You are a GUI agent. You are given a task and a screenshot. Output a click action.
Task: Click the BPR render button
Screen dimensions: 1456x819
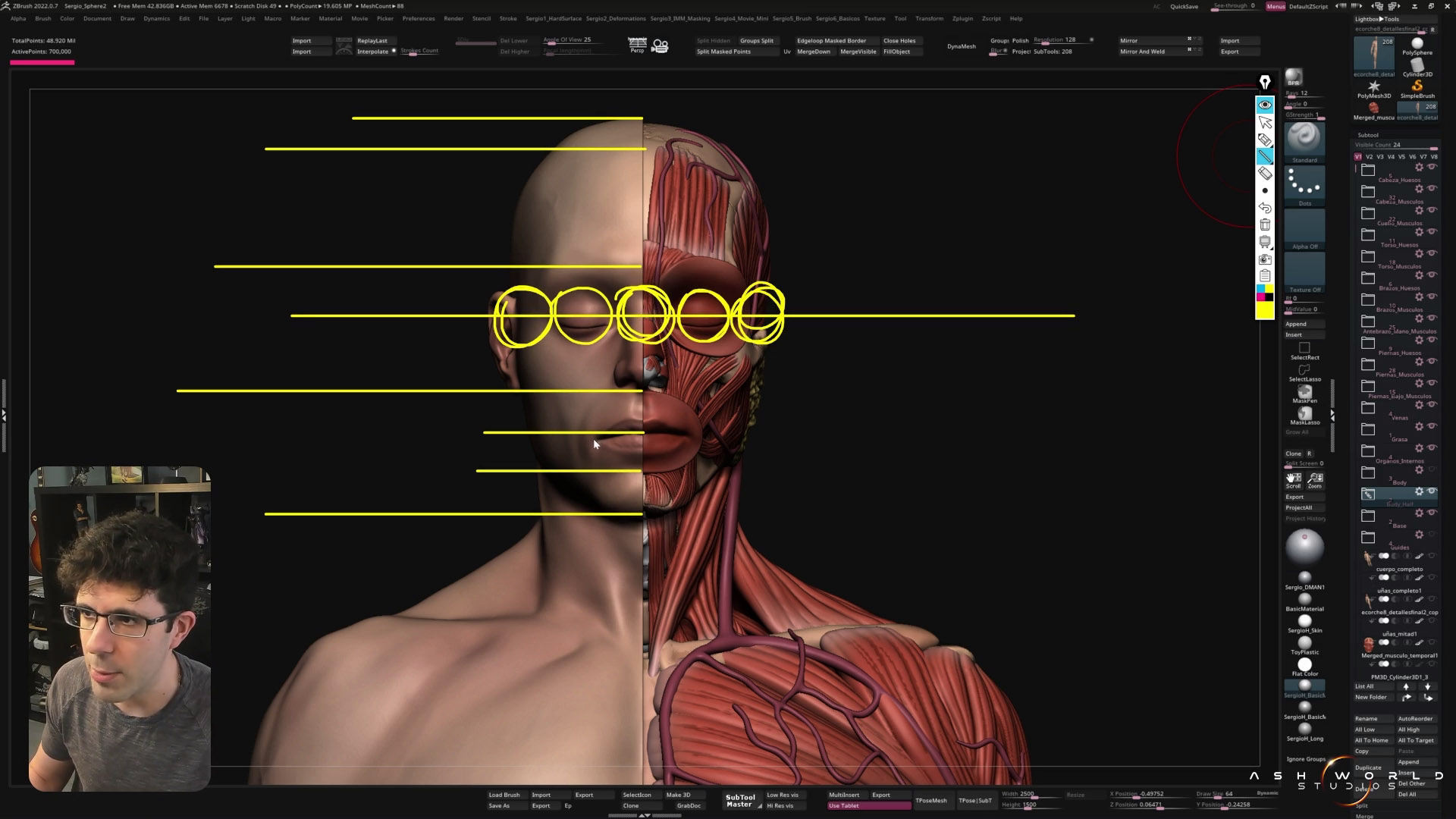pyautogui.click(x=1294, y=78)
